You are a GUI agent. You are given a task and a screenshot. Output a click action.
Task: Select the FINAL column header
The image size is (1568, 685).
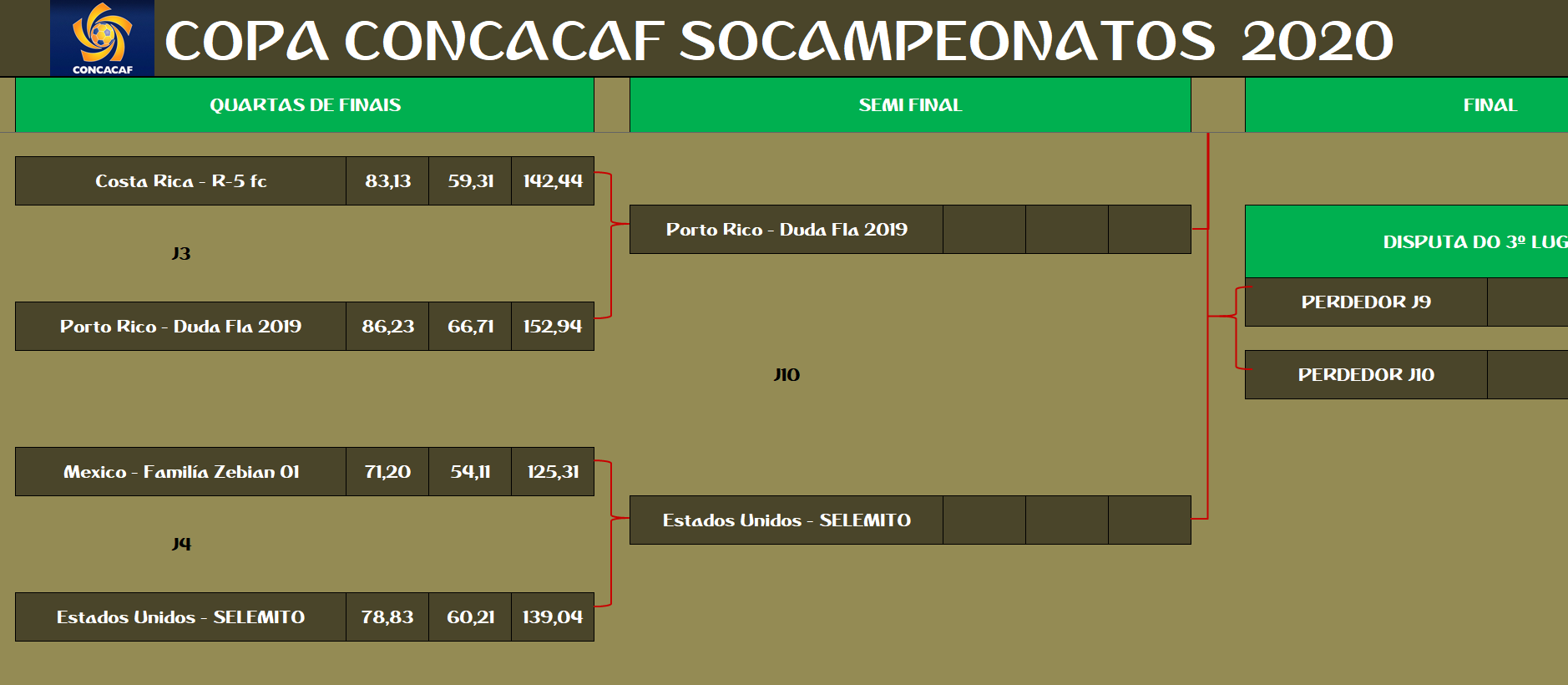1489,105
